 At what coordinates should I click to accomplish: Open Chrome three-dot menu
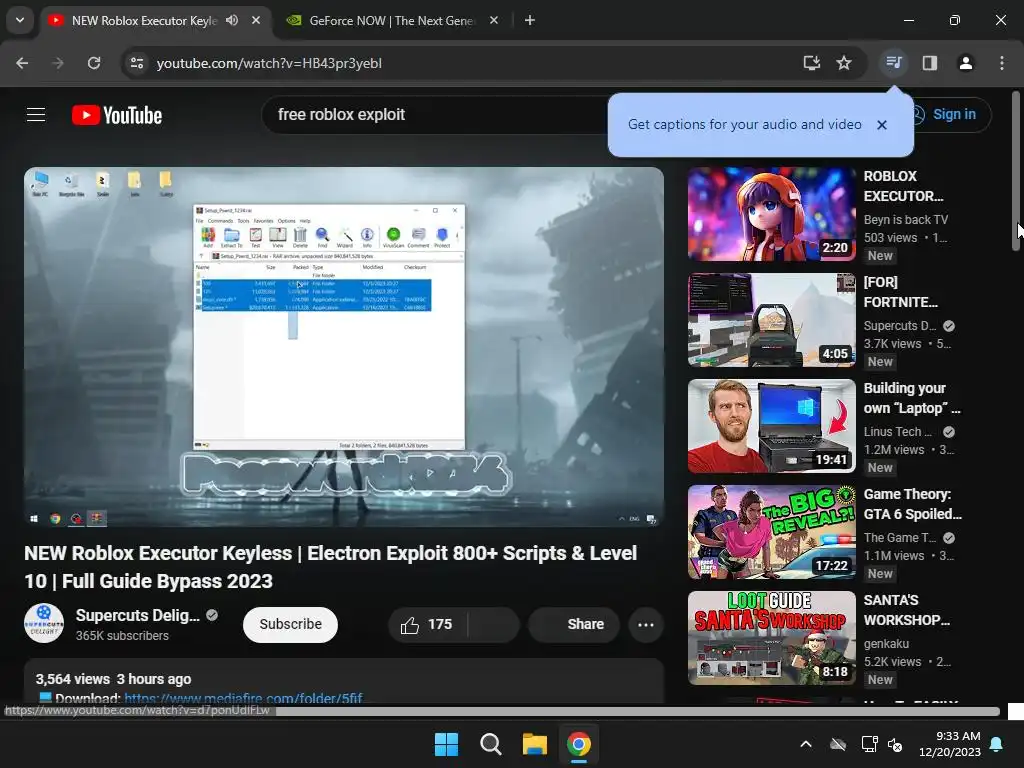(1002, 63)
